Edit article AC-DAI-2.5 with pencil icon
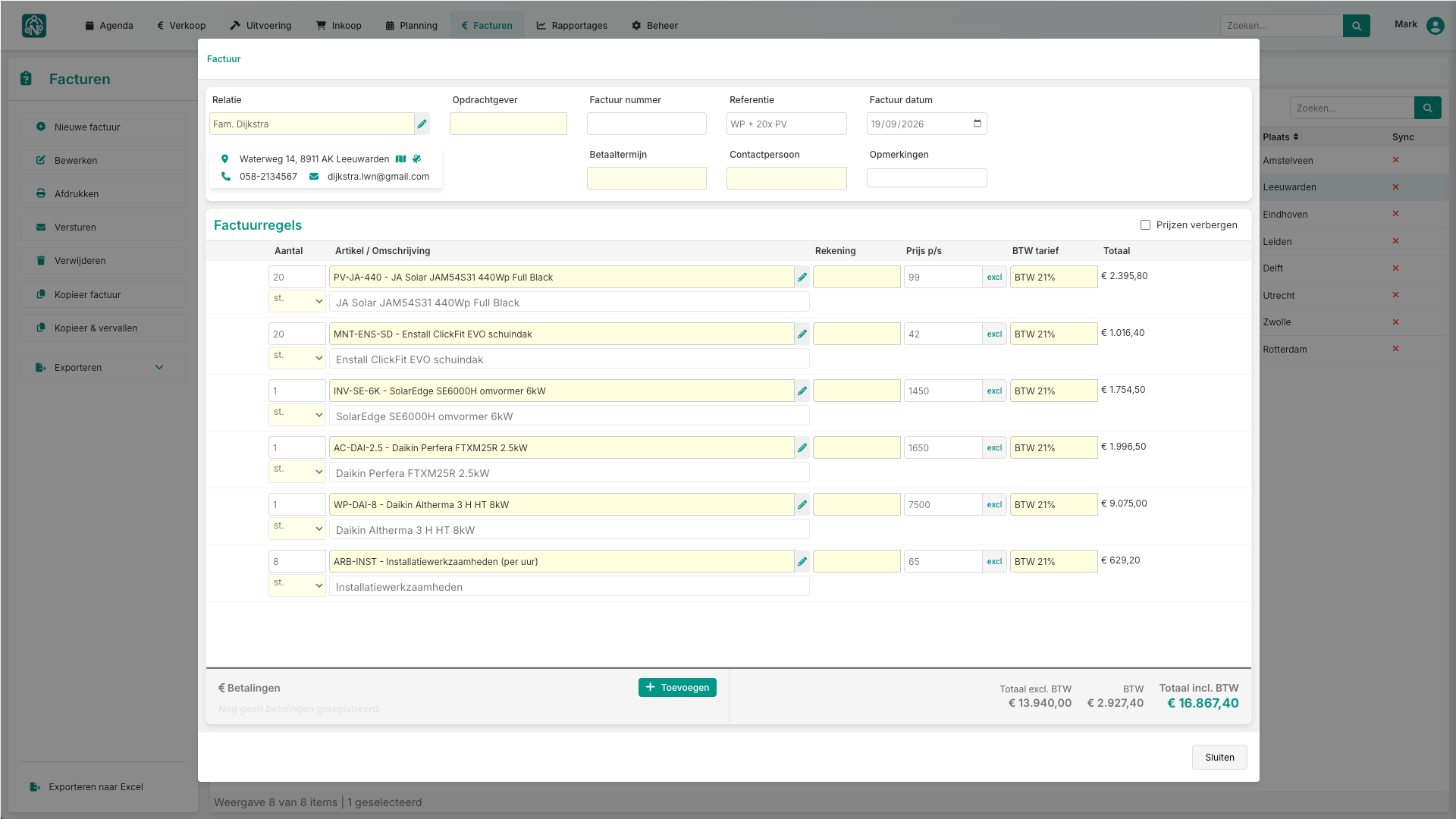 click(x=802, y=448)
